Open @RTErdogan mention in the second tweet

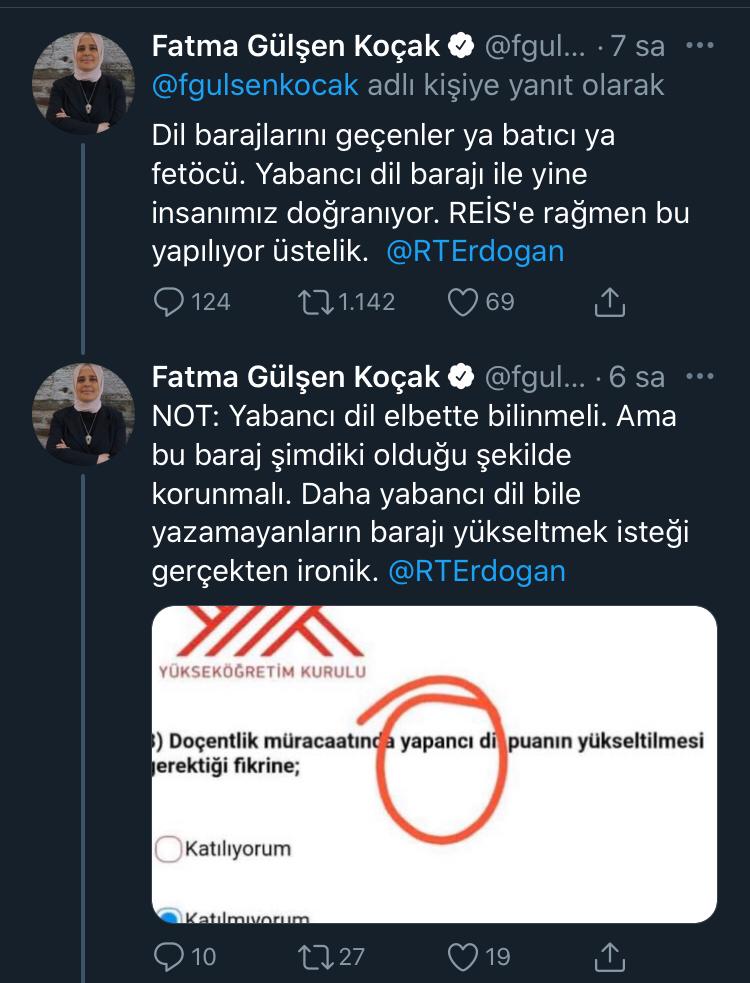point(477,571)
